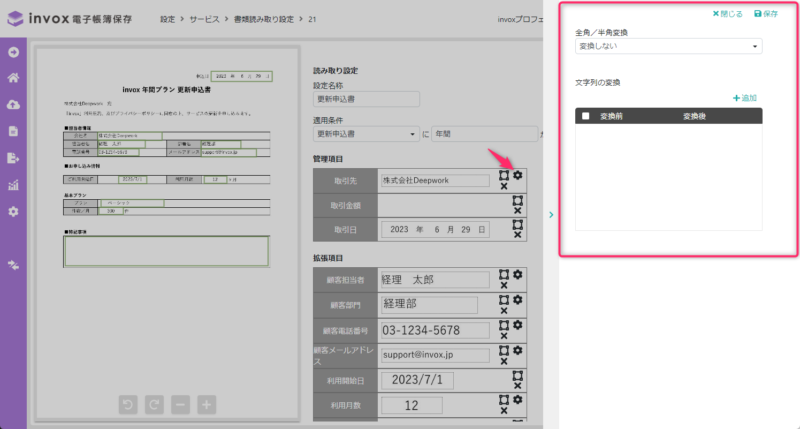
Task: Open the chart report icon in sidebar
Action: [x=14, y=185]
